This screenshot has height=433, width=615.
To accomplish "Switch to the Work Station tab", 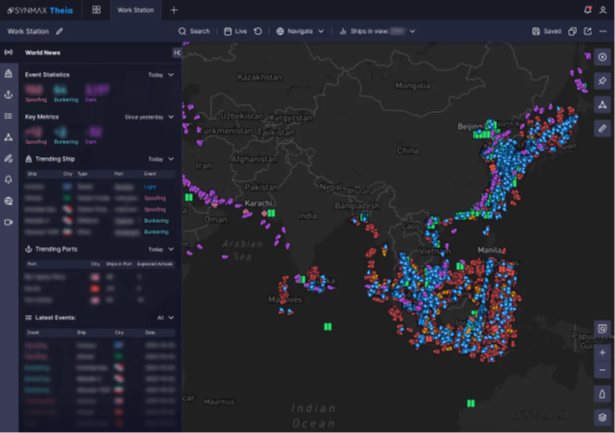I will point(135,10).
